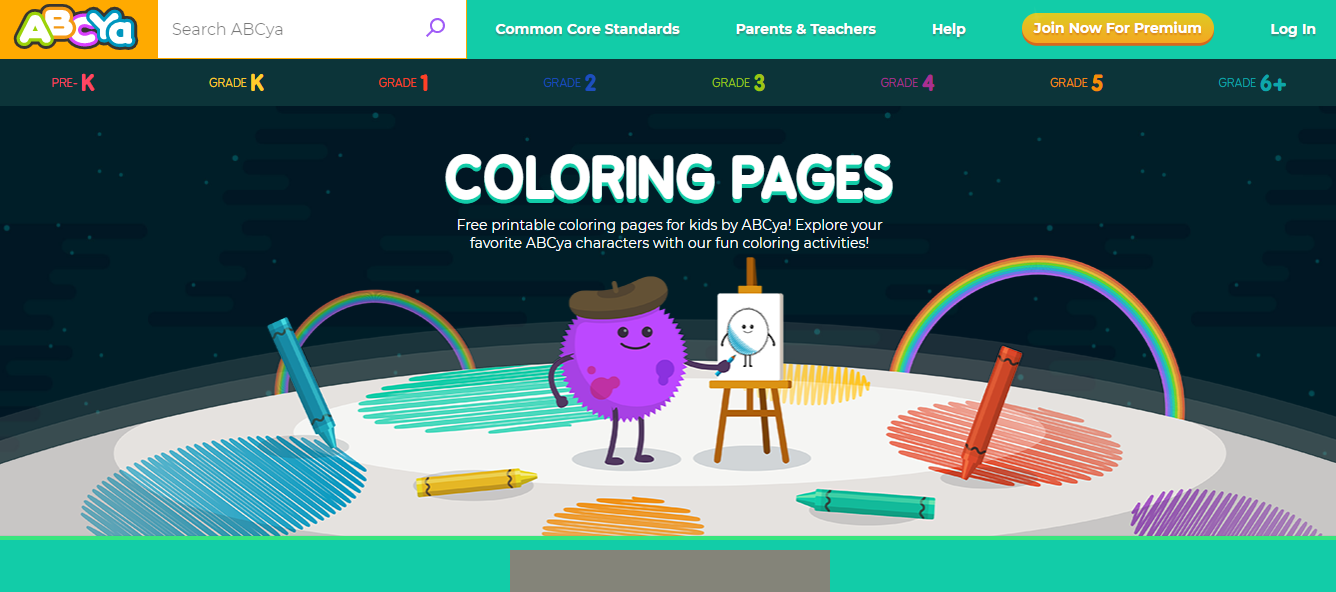
Task: Click Join Now For Premium button
Action: click(1117, 28)
